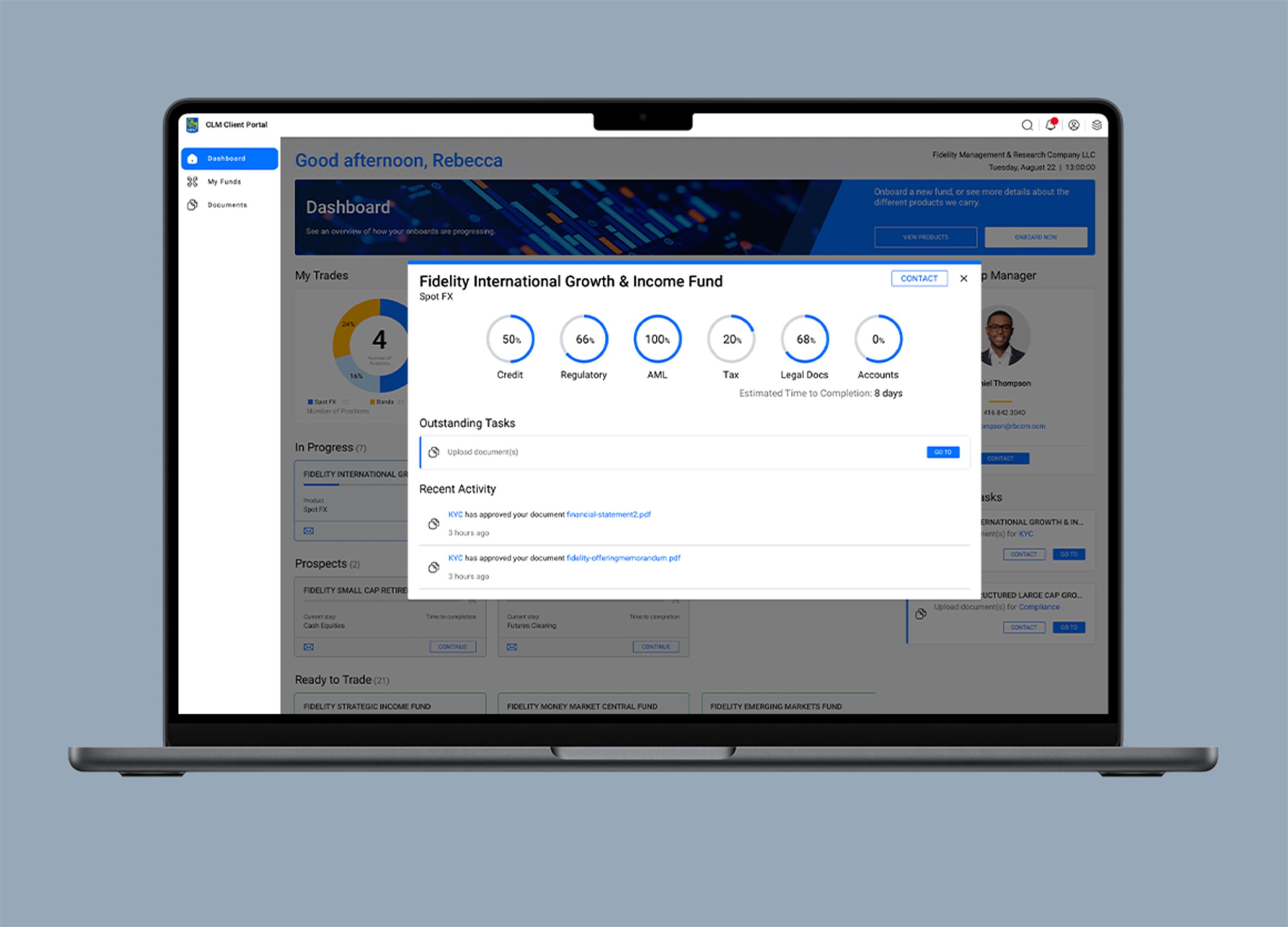The image size is (1288, 927).
Task: Click the search magnifier icon
Action: pos(1027,125)
